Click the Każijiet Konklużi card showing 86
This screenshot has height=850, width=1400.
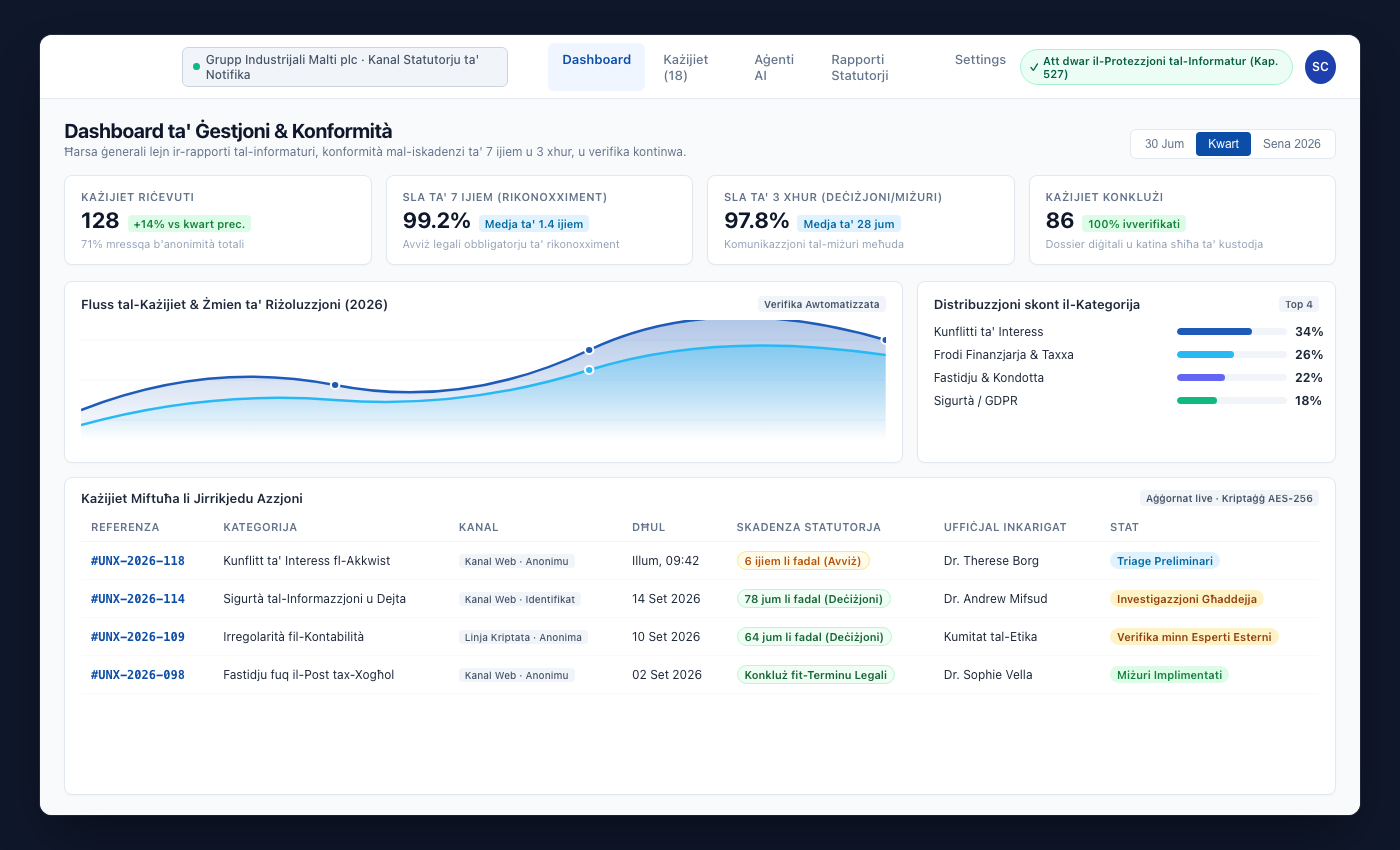click(1182, 220)
